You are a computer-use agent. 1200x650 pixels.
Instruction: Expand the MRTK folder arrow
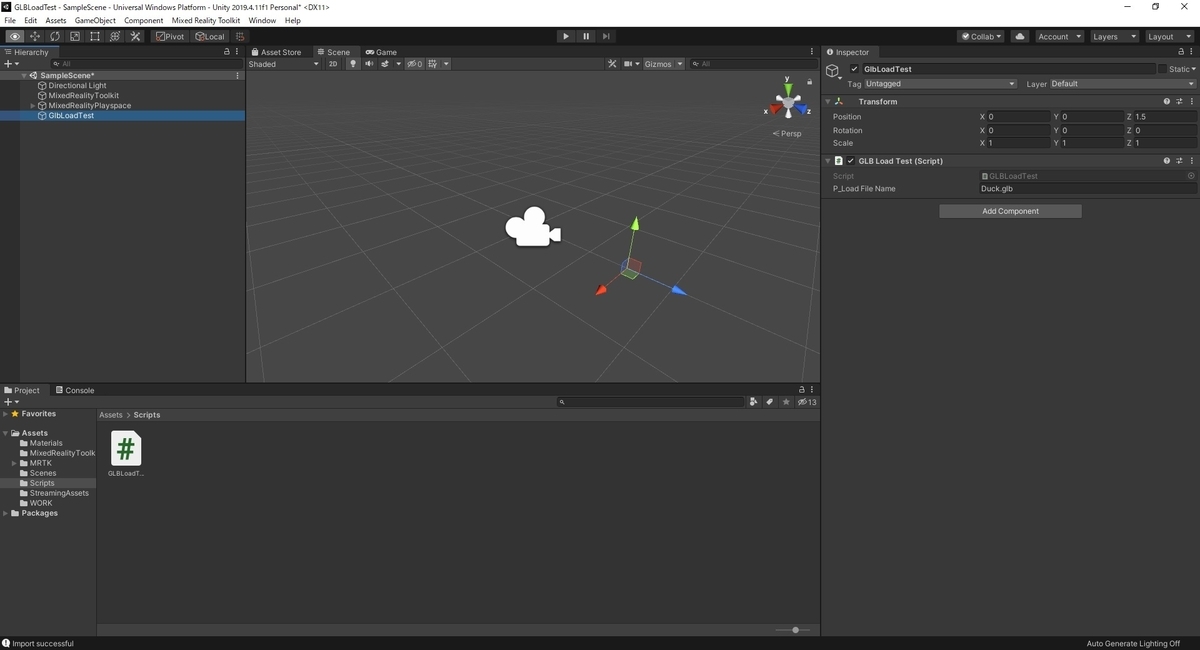(x=15, y=464)
